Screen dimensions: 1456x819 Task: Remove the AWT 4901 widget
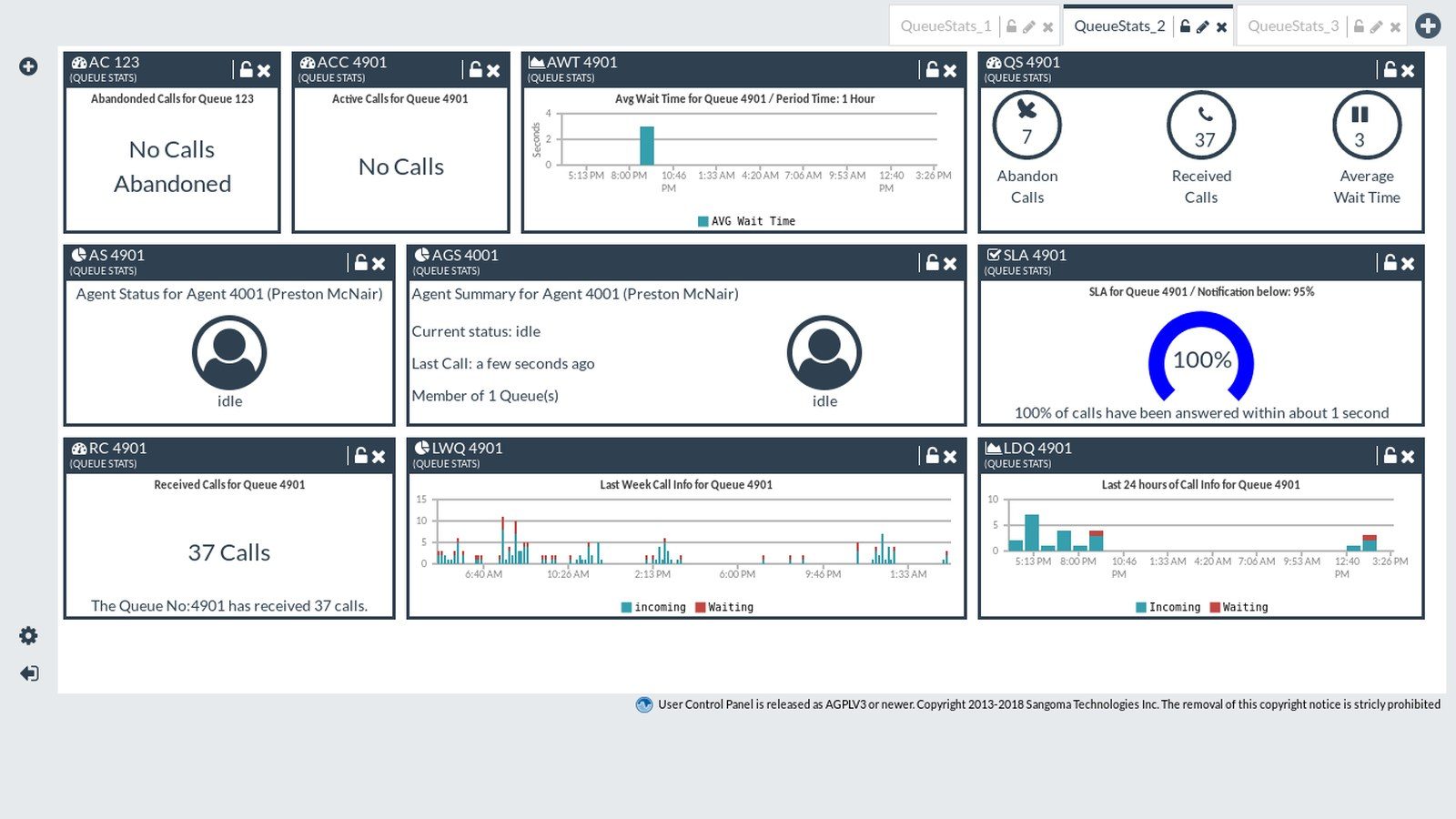[950, 70]
